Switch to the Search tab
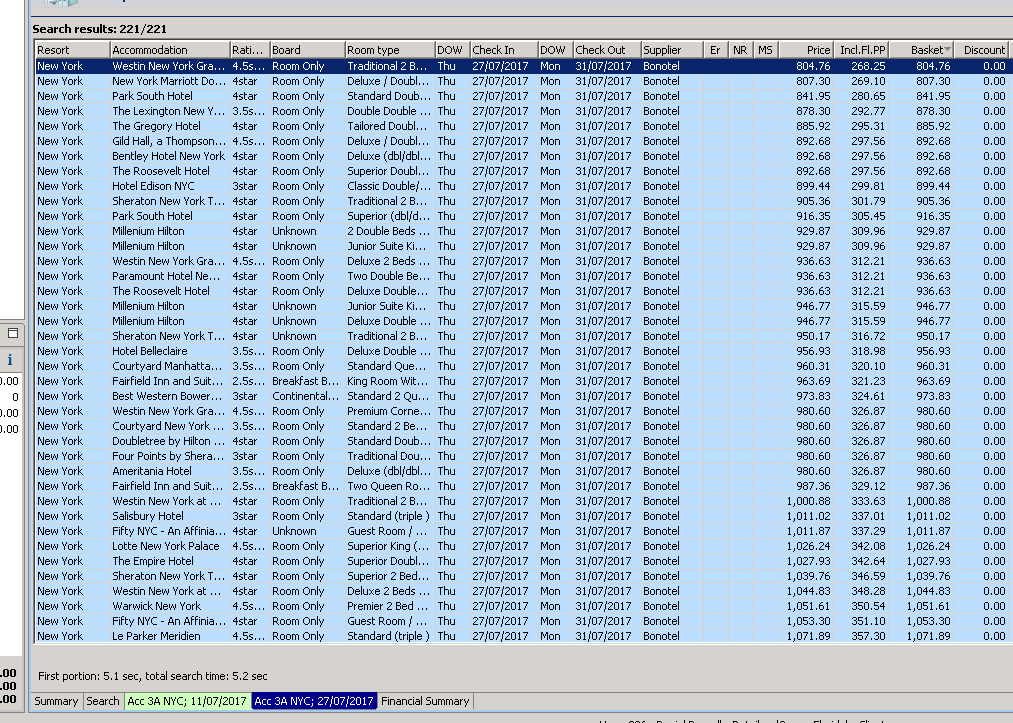 [103, 701]
